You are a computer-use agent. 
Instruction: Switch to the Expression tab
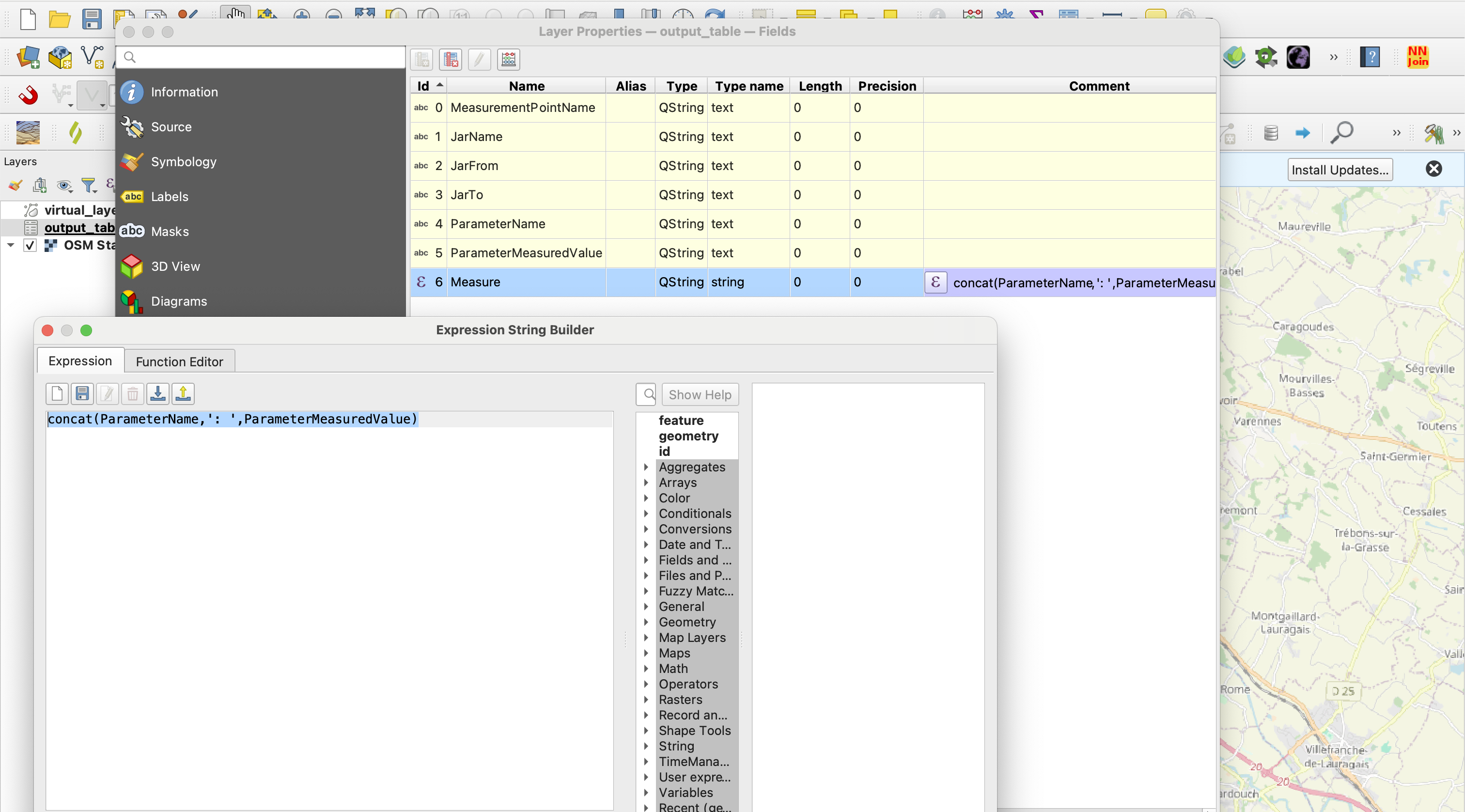pyautogui.click(x=80, y=360)
